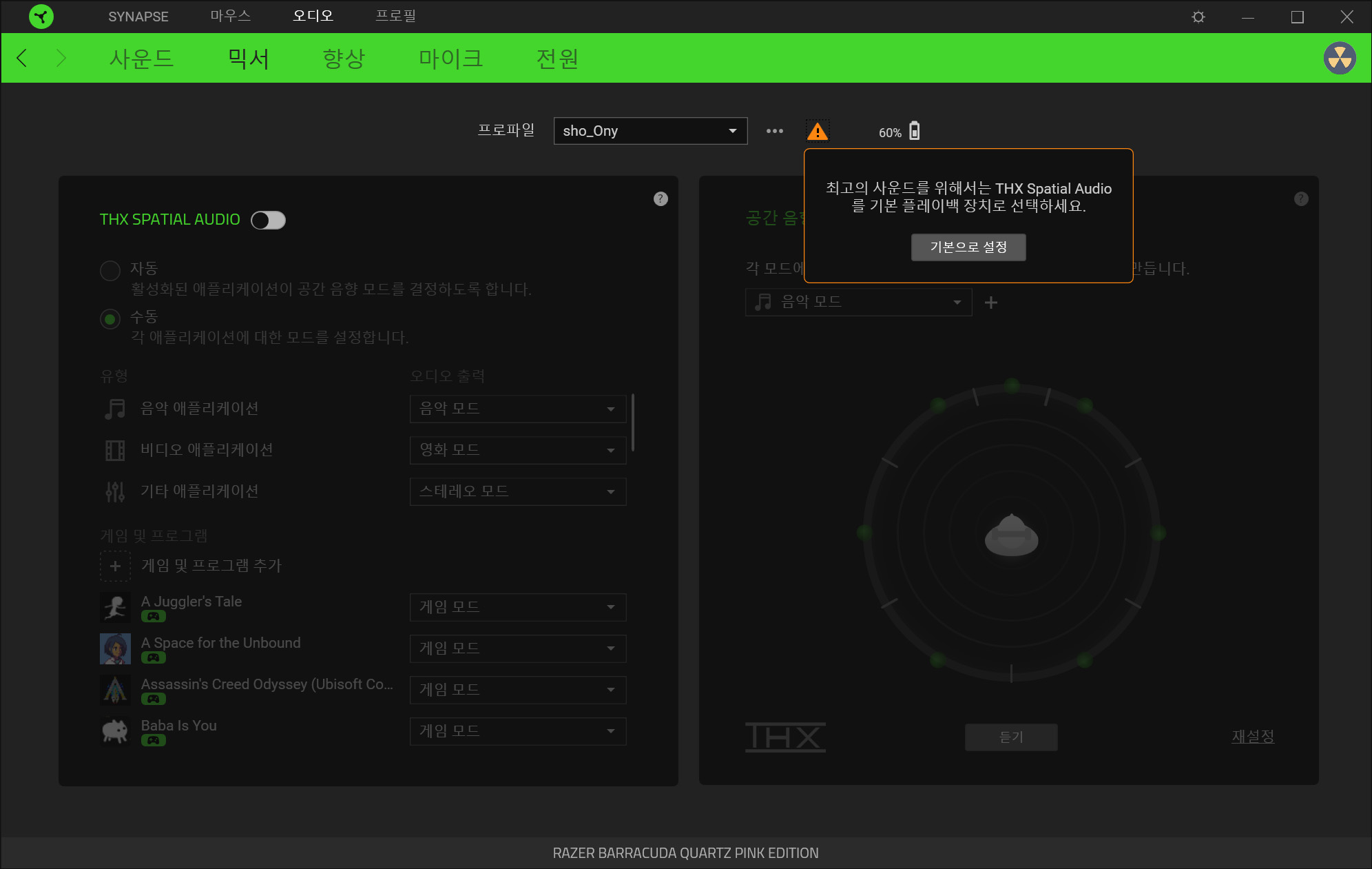1372x869 pixels.
Task: Expand Baba Is You 게임 모드 dropdown
Action: click(517, 731)
